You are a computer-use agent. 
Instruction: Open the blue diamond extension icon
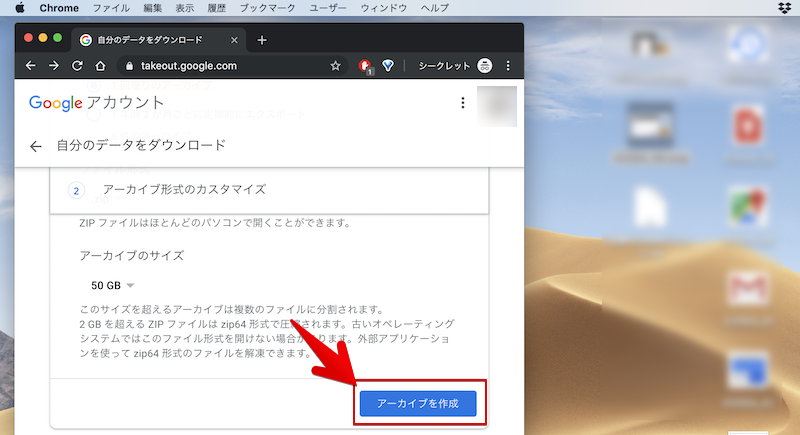388,66
